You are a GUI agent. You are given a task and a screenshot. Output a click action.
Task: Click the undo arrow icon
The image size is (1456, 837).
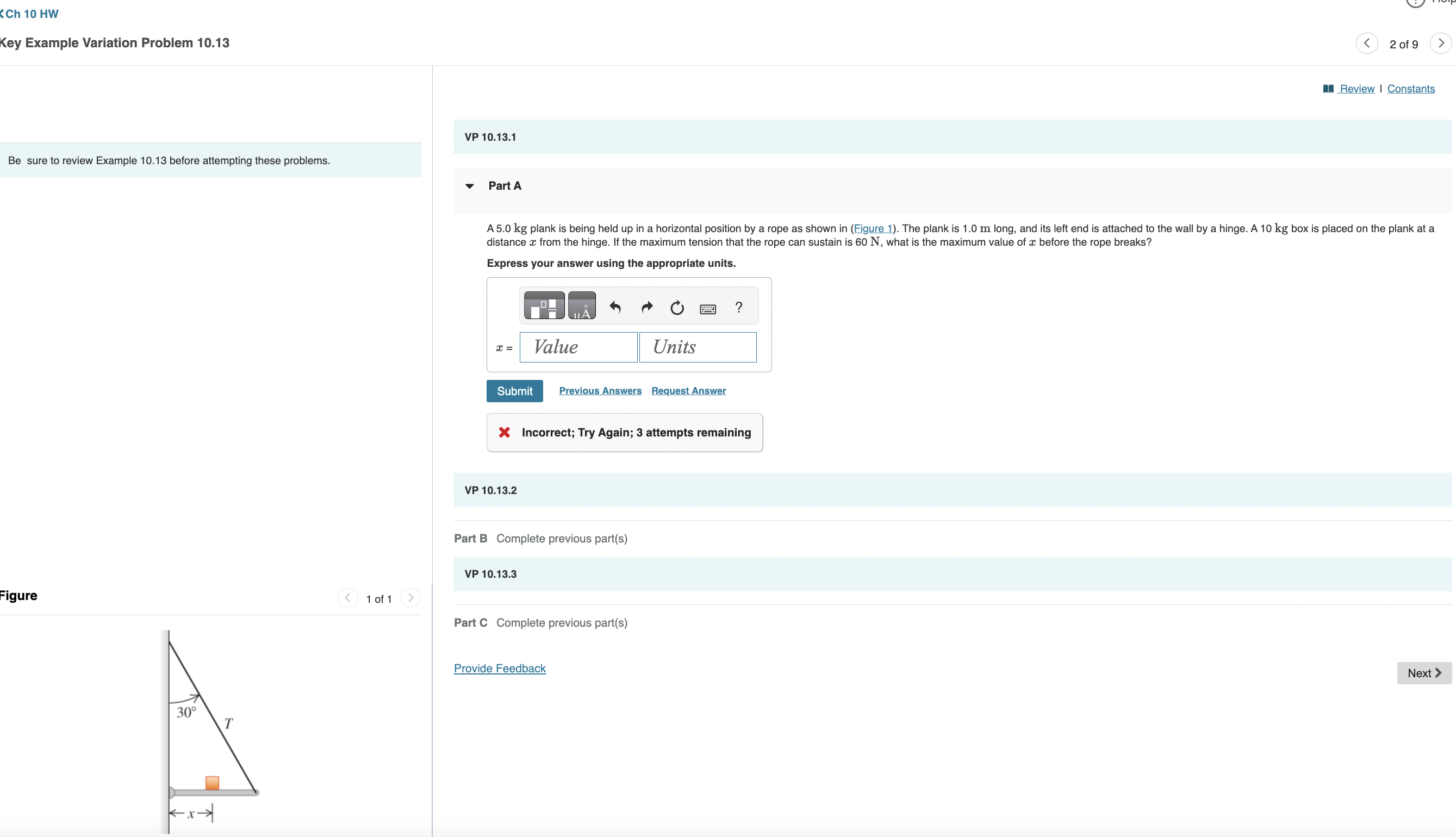tap(615, 308)
